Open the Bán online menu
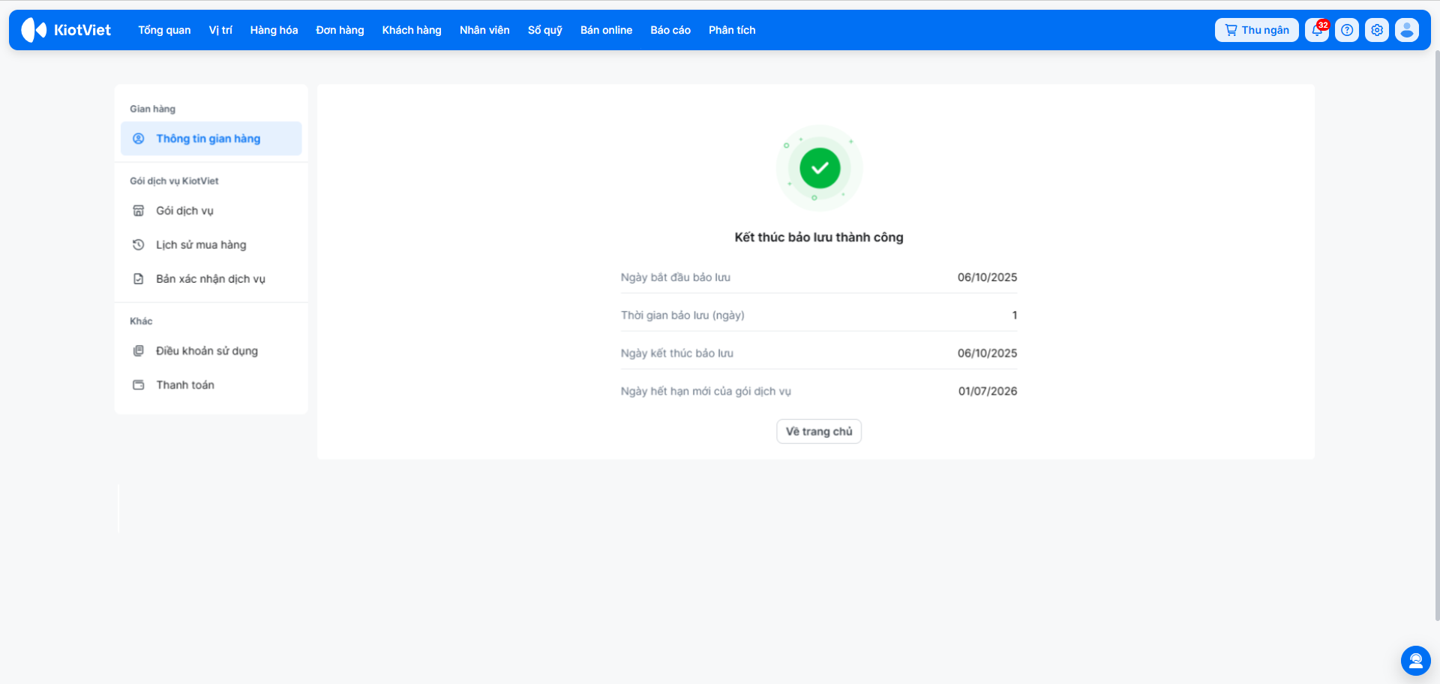 click(606, 30)
